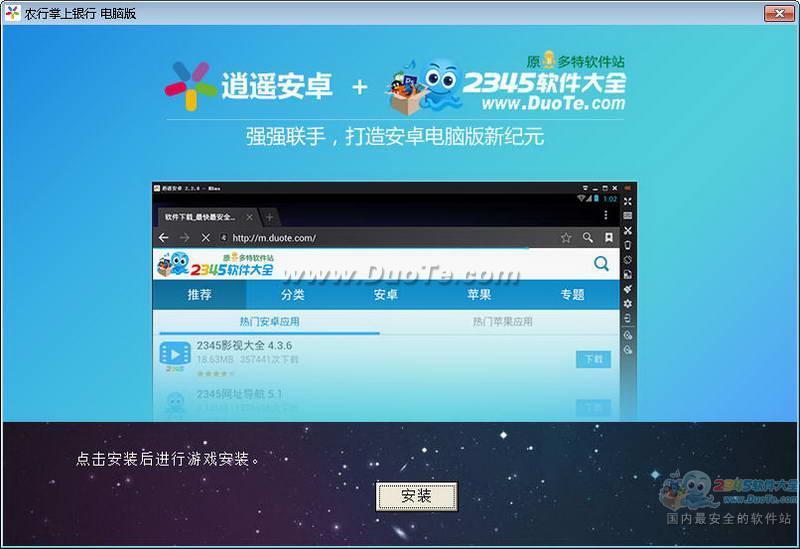Click the rotate screen icon in sidebar
Screen dimensions: 800x549
pyautogui.click(x=628, y=260)
